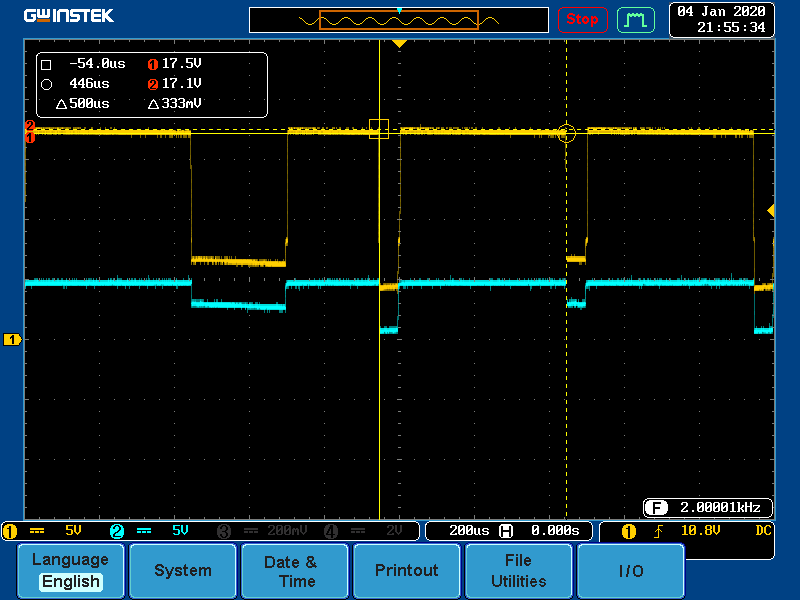The height and width of the screenshot is (600, 800).
Task: Click the GW Instek logo
Action: 69,16
